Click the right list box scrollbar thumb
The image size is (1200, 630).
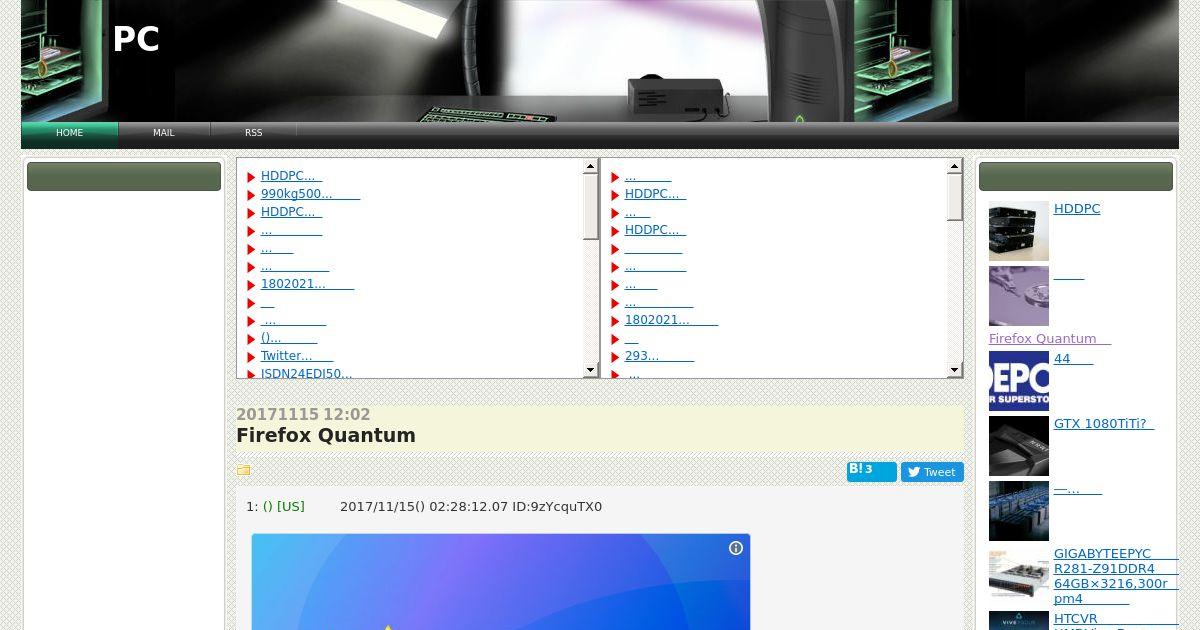[x=954, y=197]
